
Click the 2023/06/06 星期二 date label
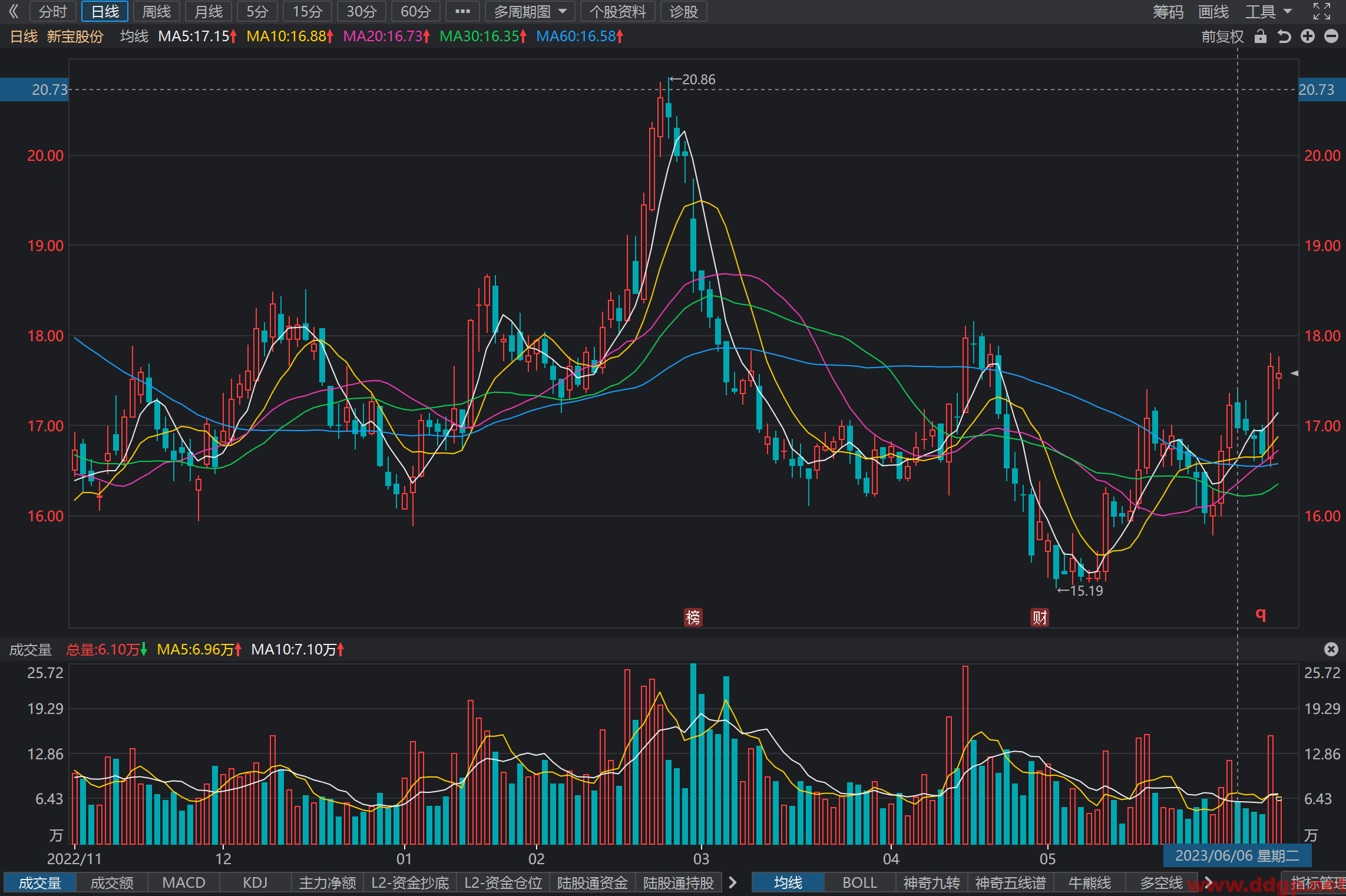coord(1237,855)
